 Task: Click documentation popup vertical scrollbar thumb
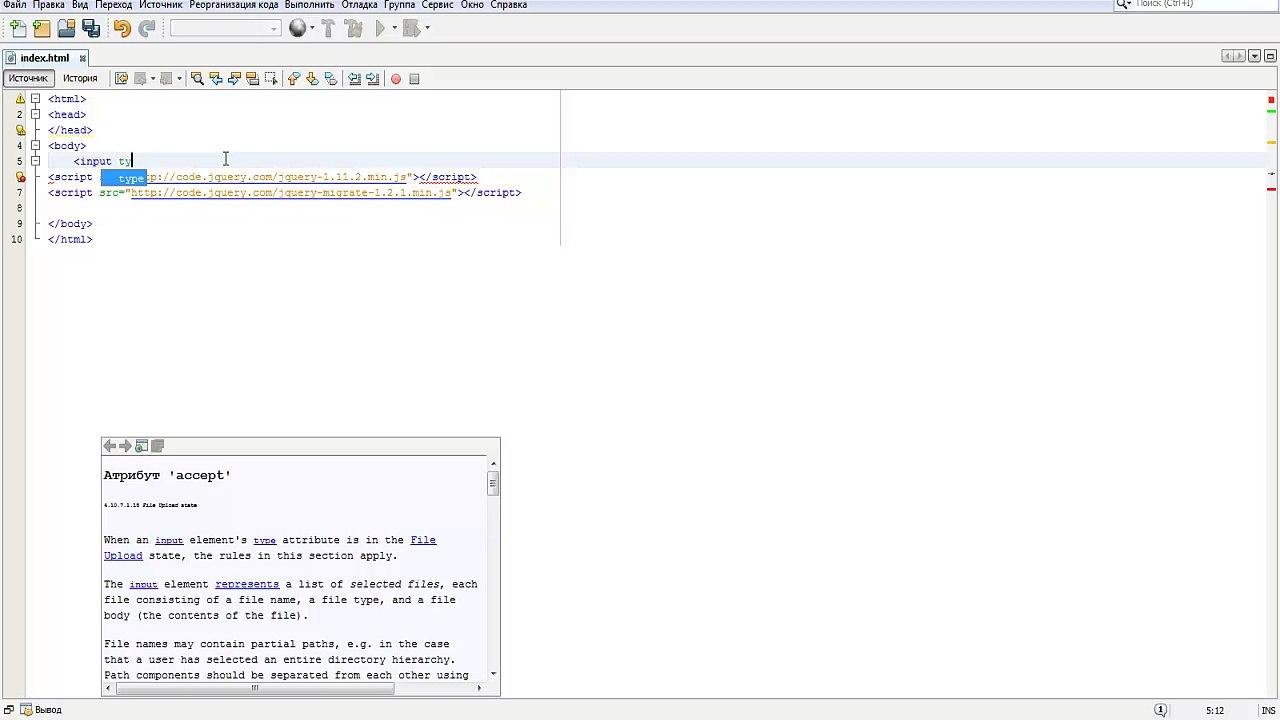click(x=492, y=484)
